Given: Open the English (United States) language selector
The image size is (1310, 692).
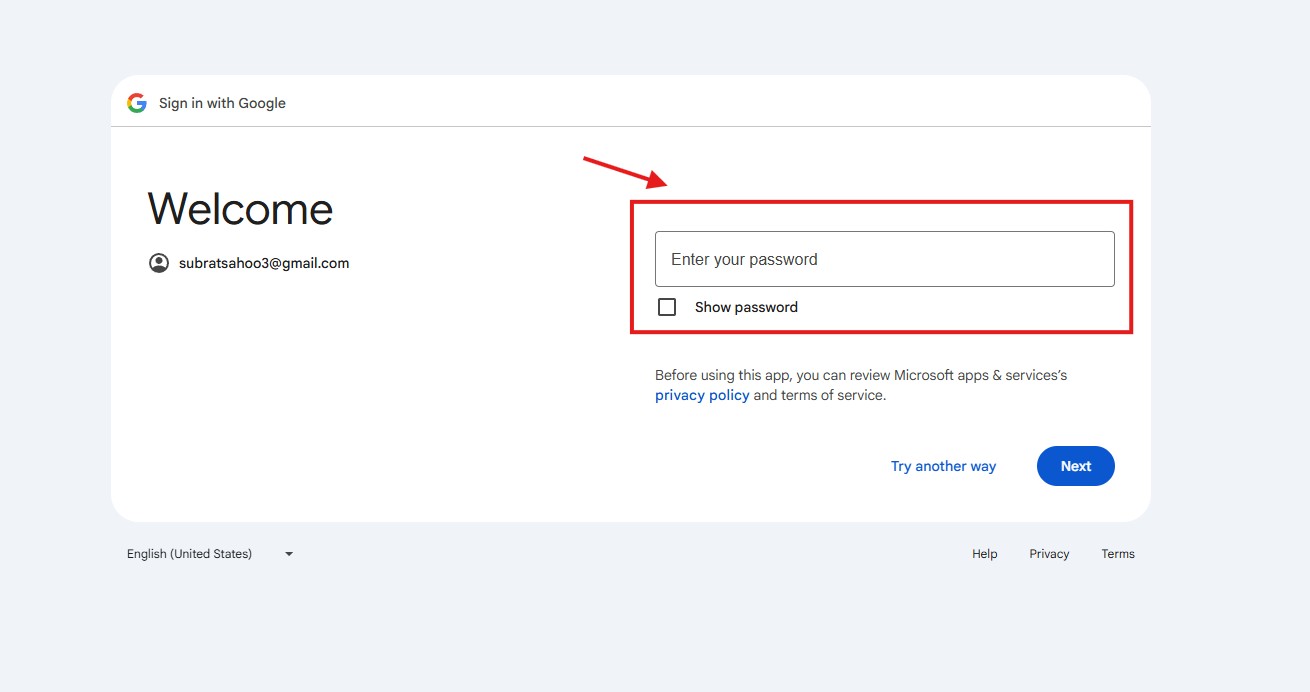Looking at the screenshot, I should click(190, 554).
